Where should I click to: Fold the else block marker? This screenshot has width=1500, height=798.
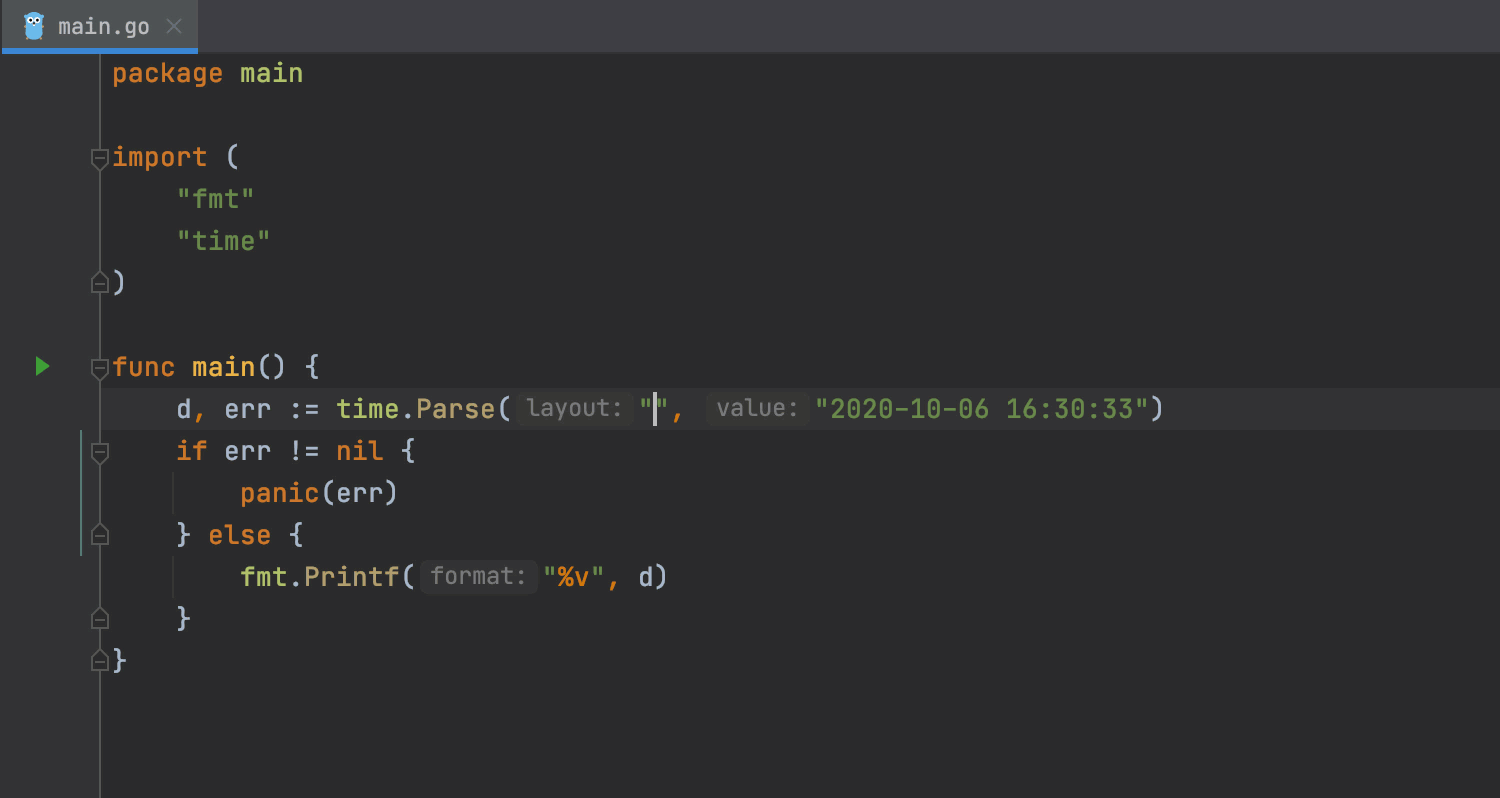[x=99, y=535]
